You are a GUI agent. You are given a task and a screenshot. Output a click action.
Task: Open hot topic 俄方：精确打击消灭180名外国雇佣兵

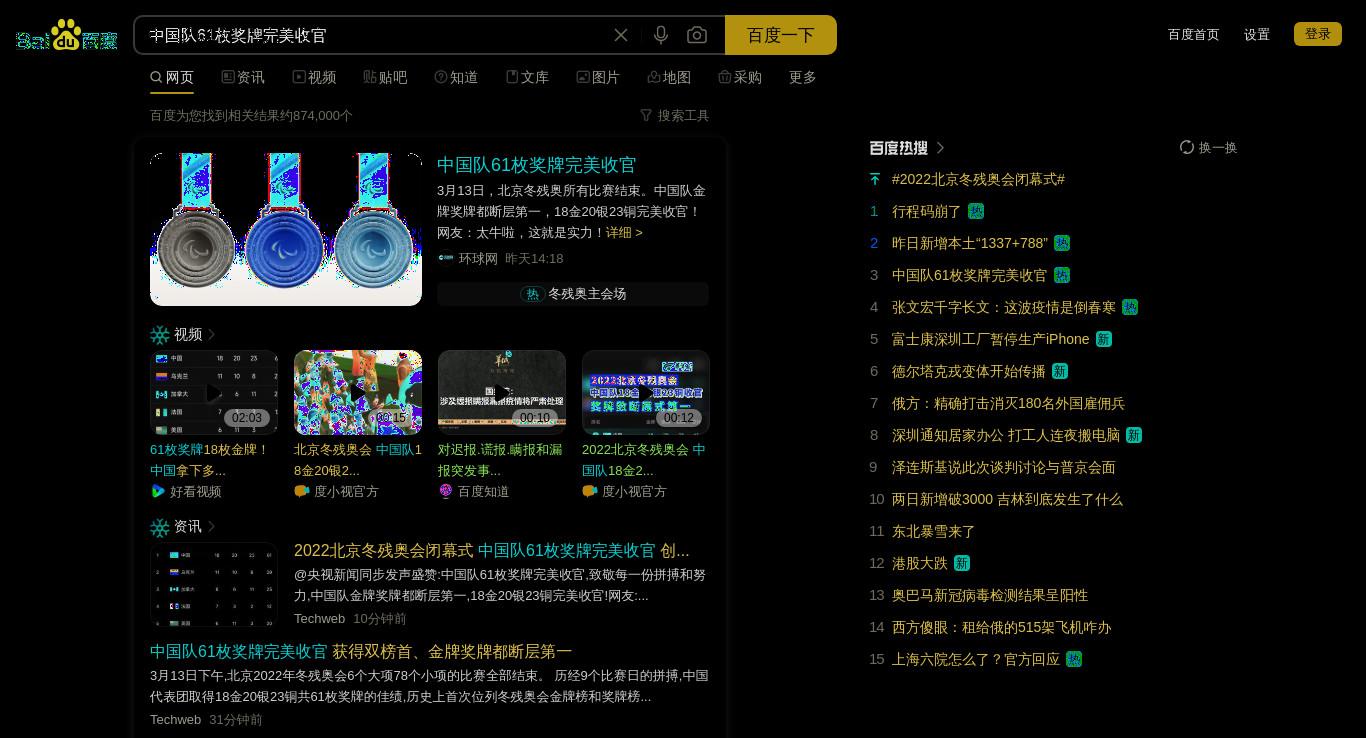click(1008, 403)
